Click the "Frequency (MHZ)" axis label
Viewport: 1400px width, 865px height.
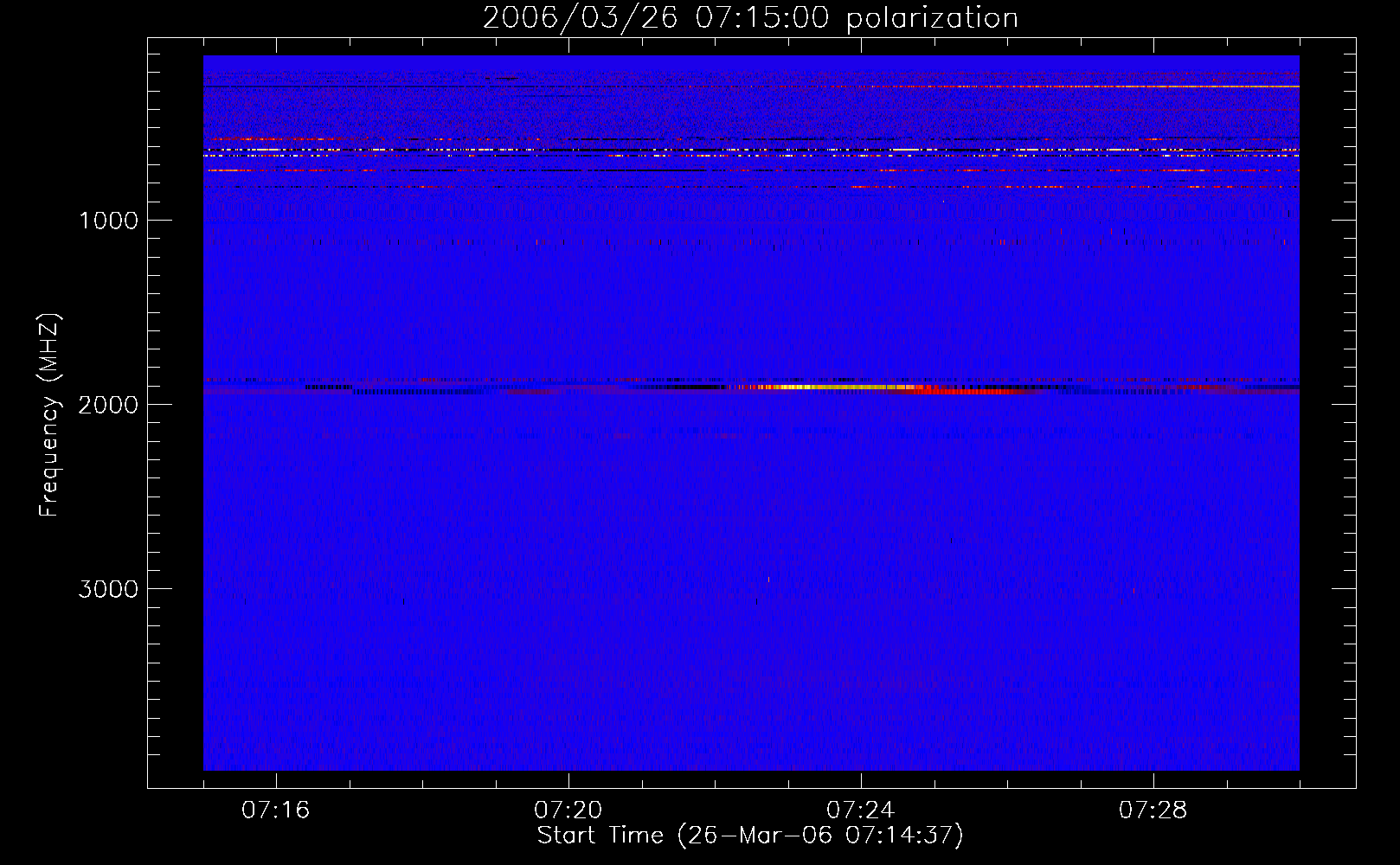click(49, 415)
